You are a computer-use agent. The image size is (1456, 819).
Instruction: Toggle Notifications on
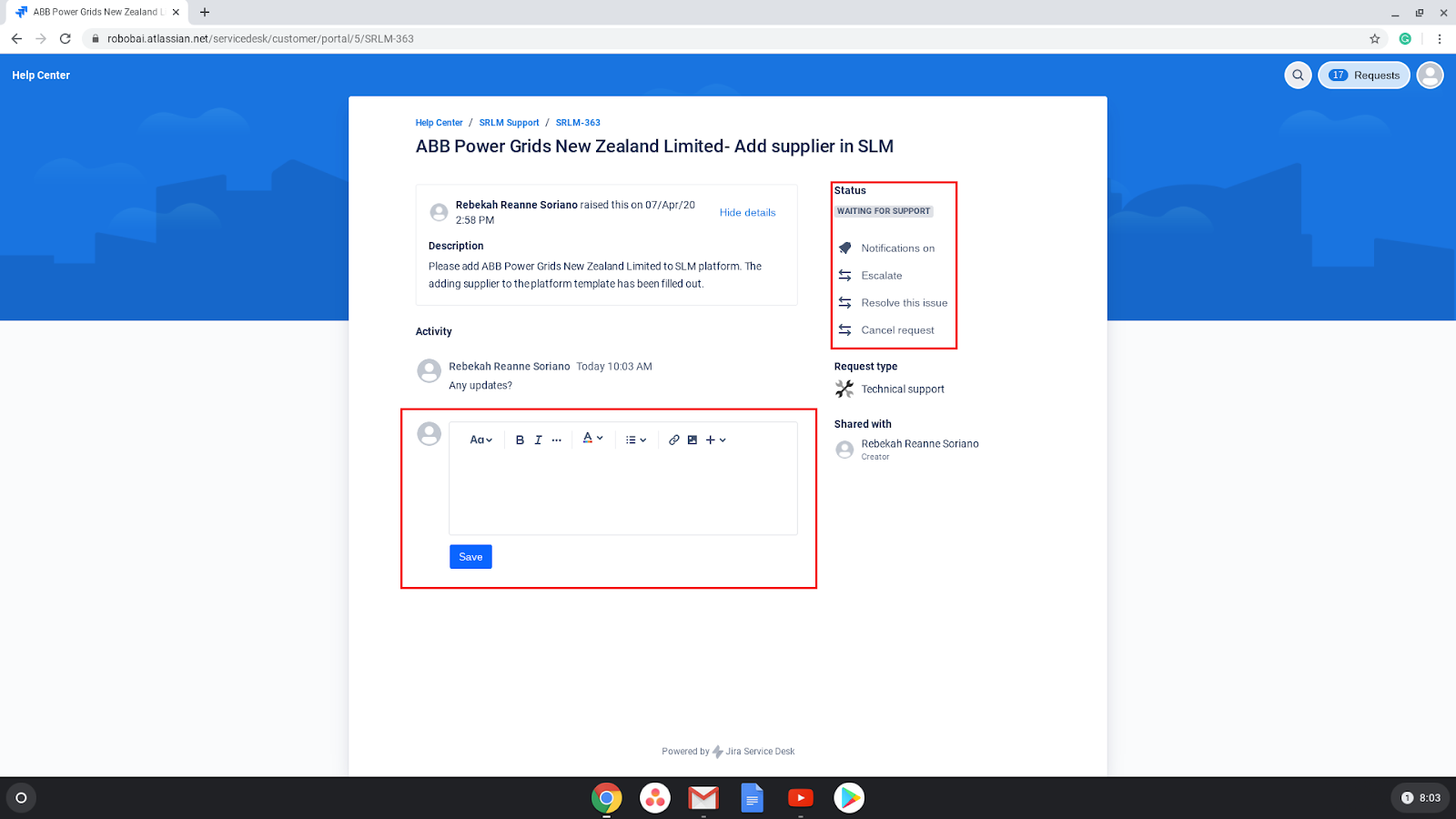point(897,248)
